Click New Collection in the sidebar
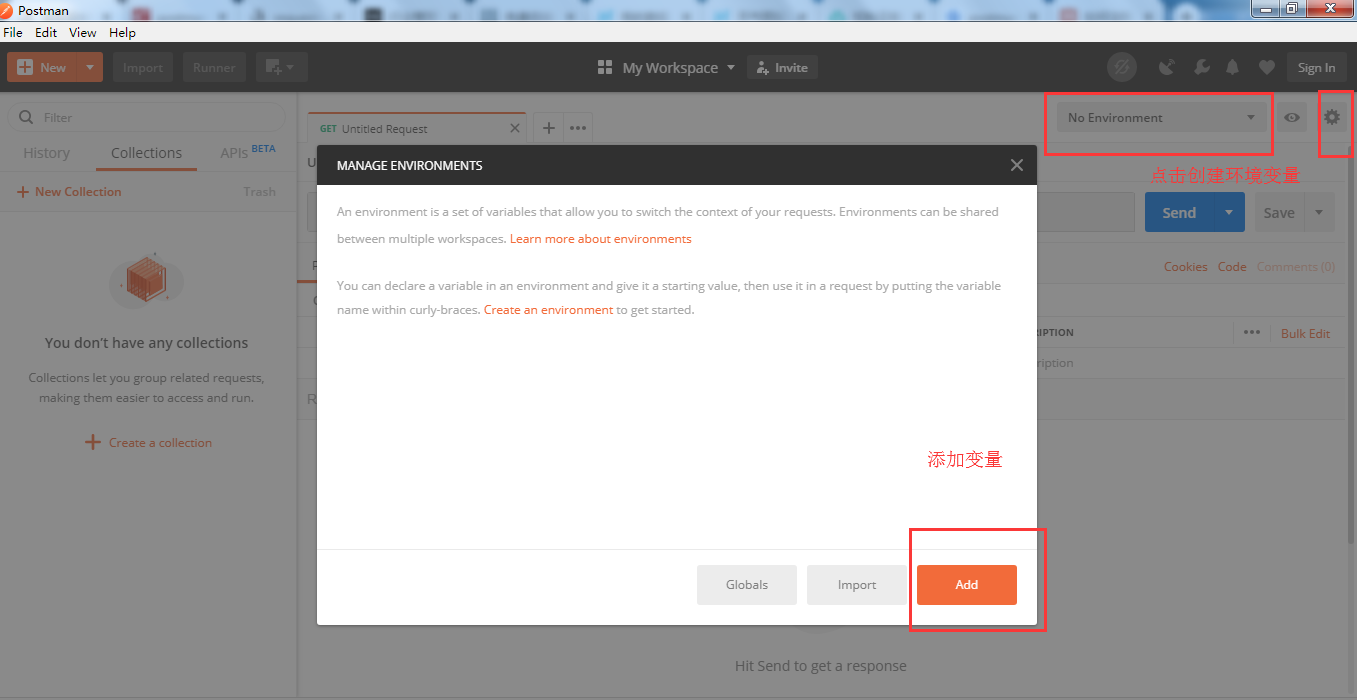The height and width of the screenshot is (700, 1357). [x=69, y=192]
